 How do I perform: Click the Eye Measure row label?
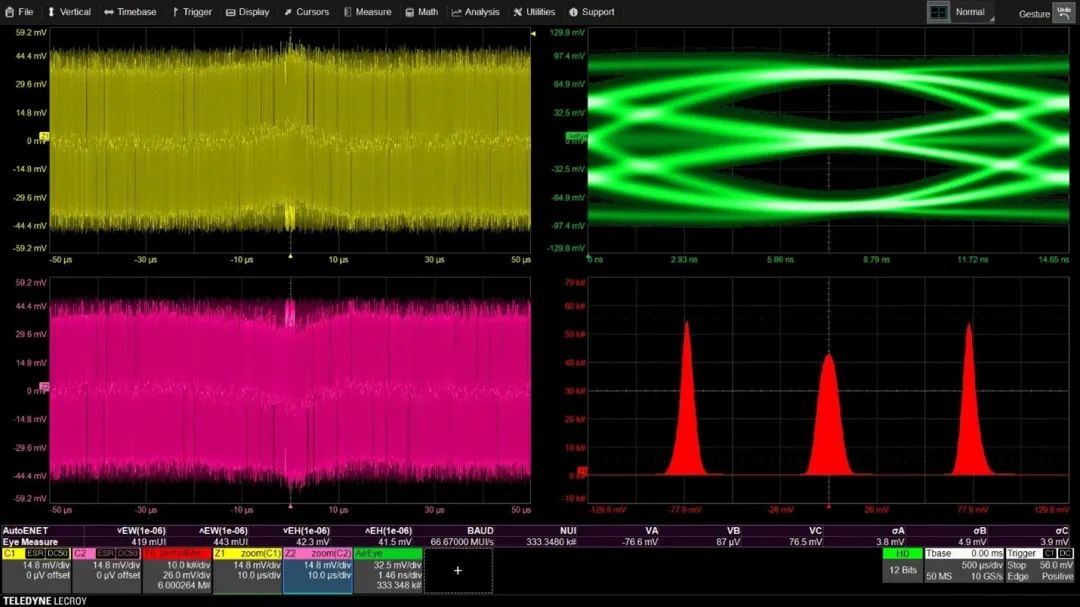[30, 542]
